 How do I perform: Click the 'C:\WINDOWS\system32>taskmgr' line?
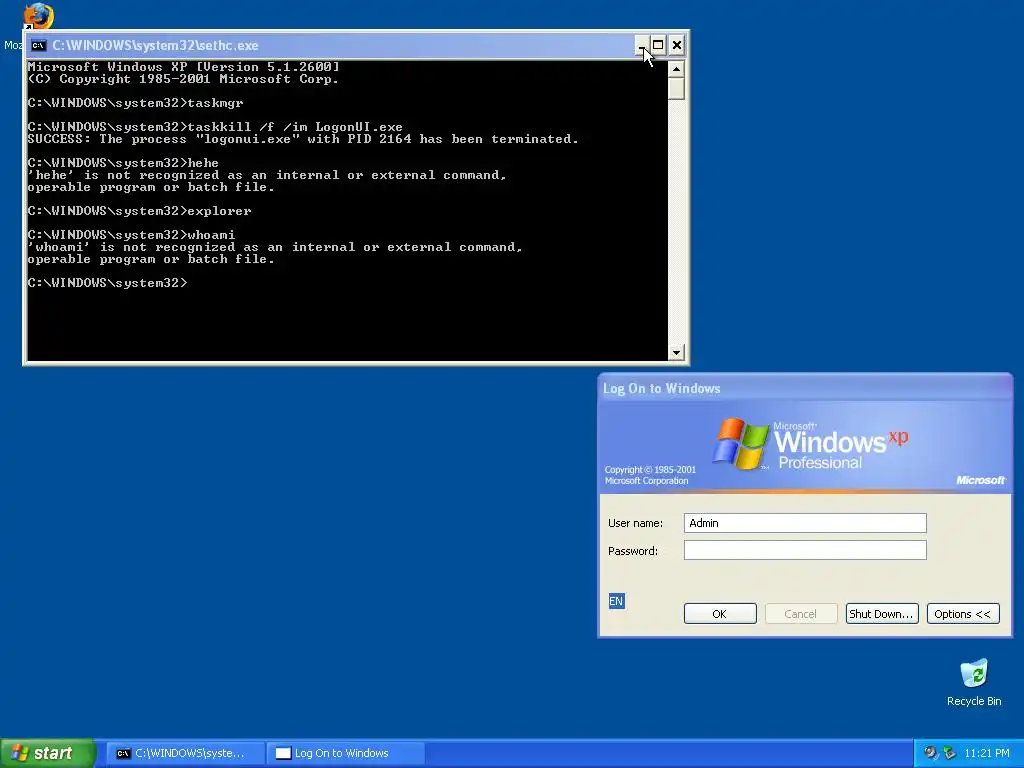(135, 103)
